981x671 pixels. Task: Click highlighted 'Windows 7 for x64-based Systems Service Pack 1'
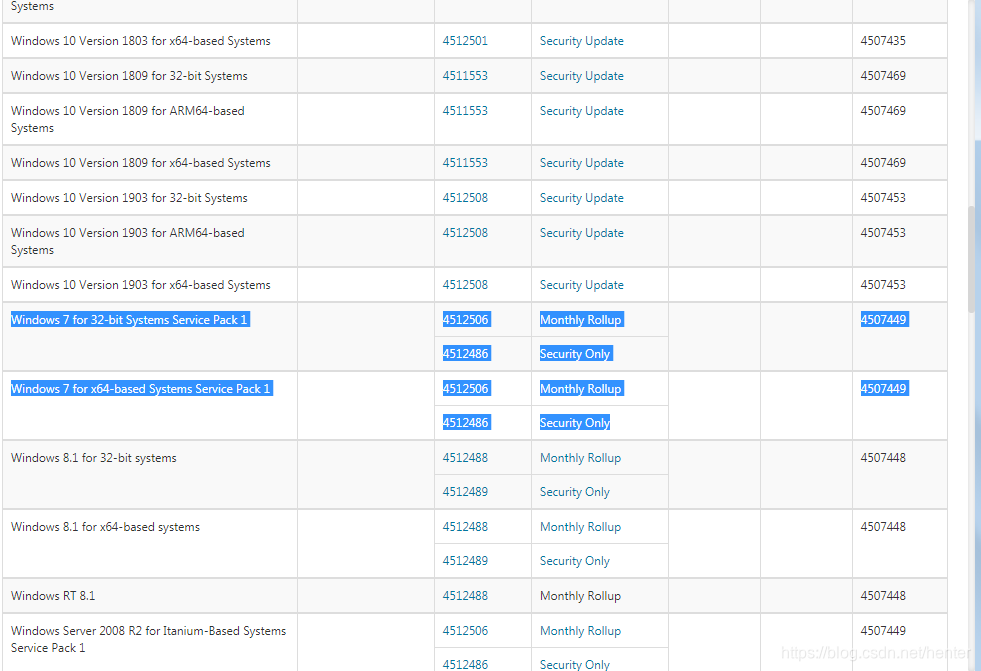click(141, 388)
